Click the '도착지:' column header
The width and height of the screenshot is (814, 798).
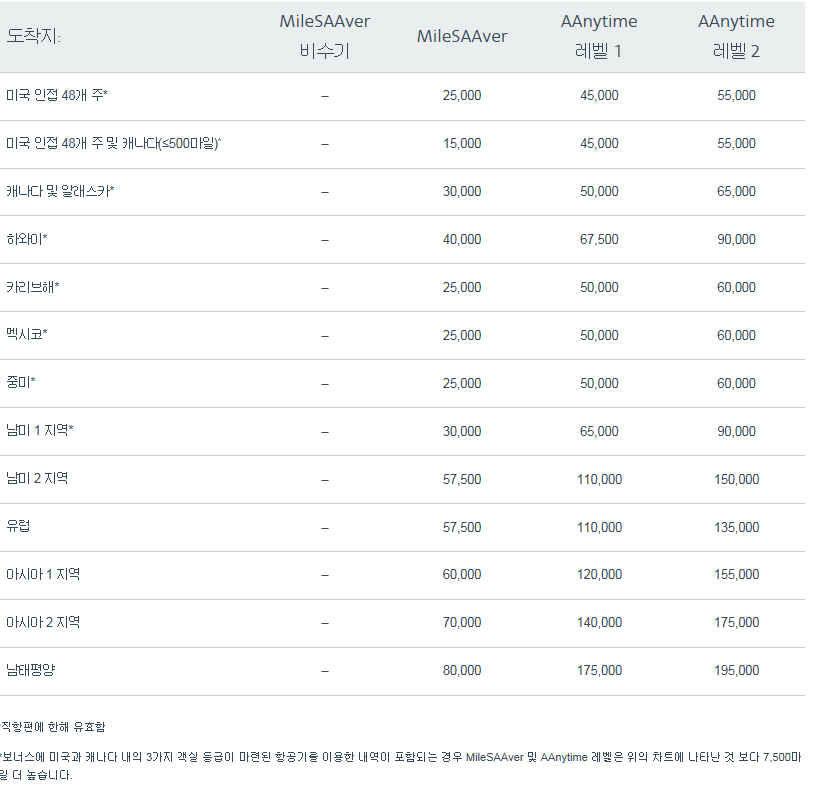(34, 36)
